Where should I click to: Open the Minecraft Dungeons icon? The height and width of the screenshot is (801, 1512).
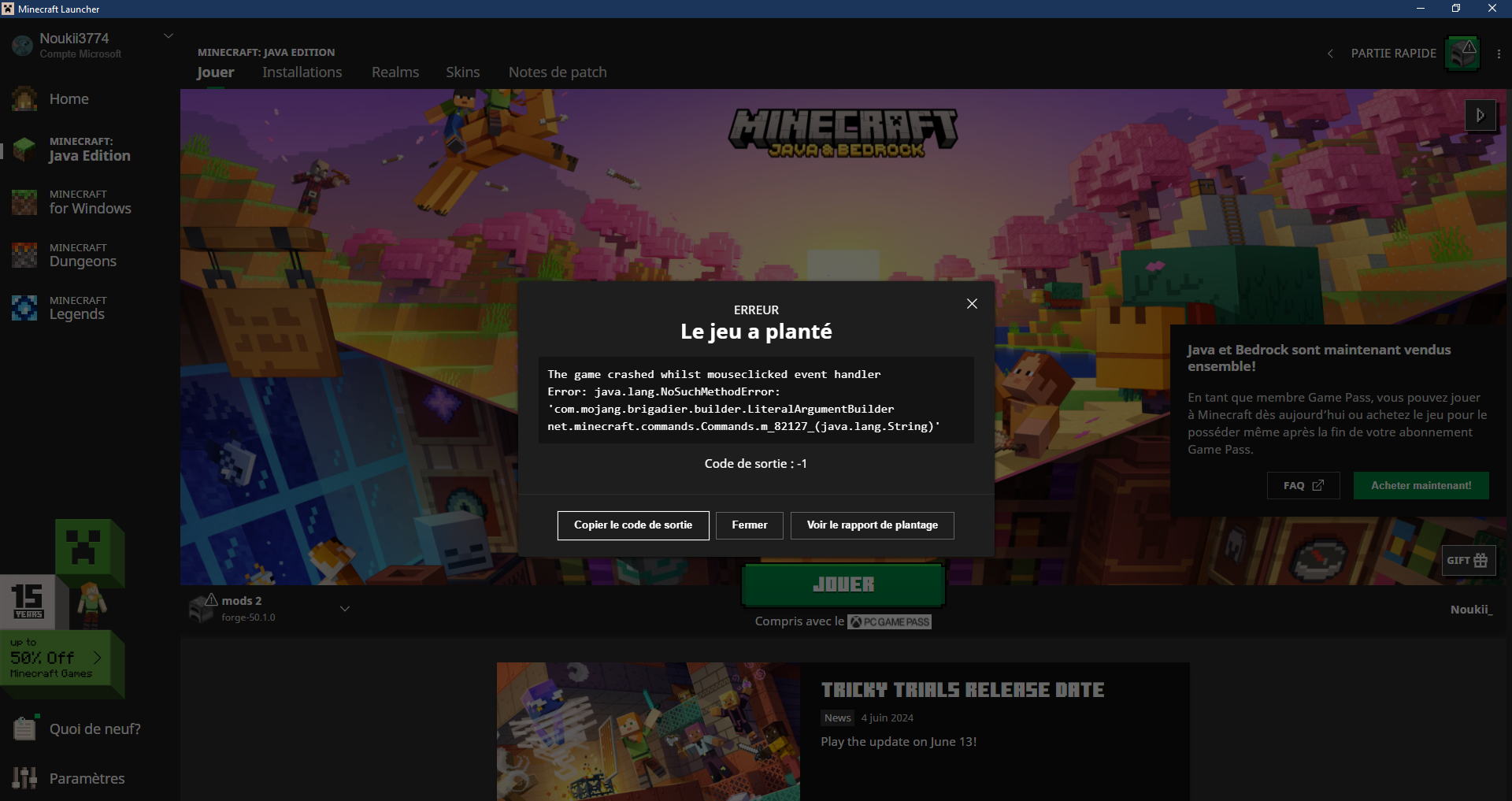(x=24, y=254)
